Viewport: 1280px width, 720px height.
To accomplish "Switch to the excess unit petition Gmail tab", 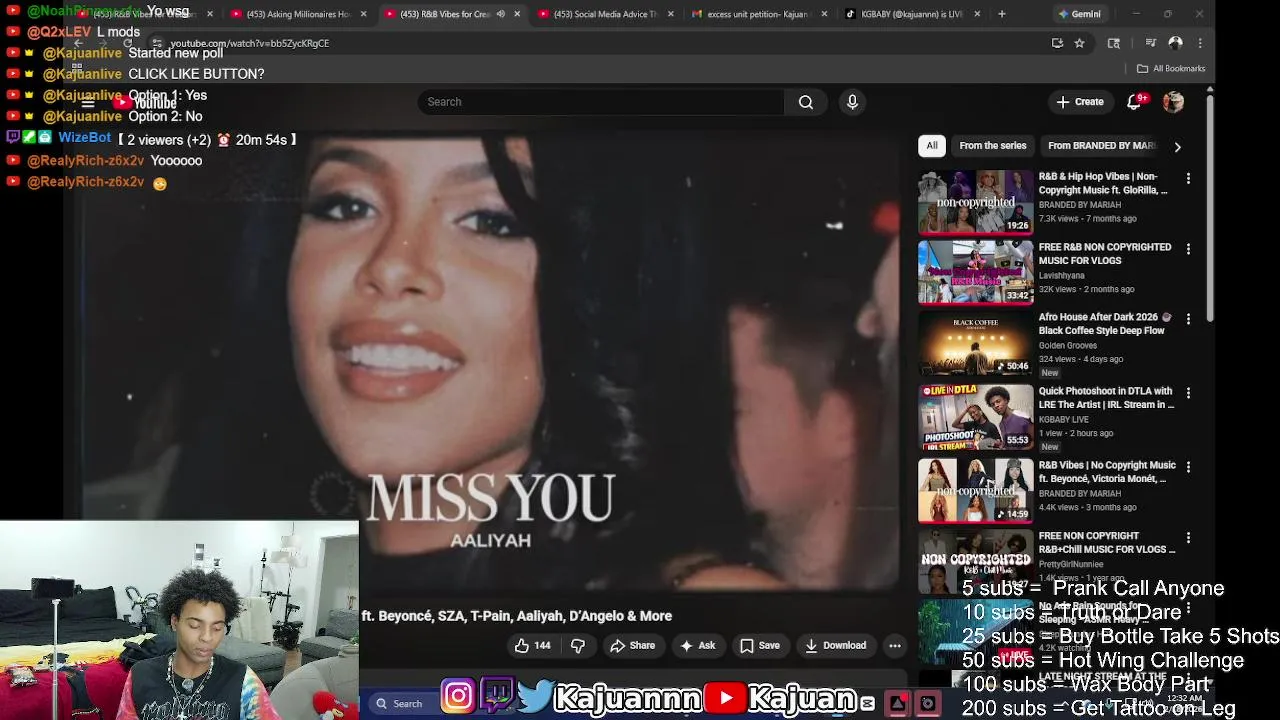I will point(760,14).
